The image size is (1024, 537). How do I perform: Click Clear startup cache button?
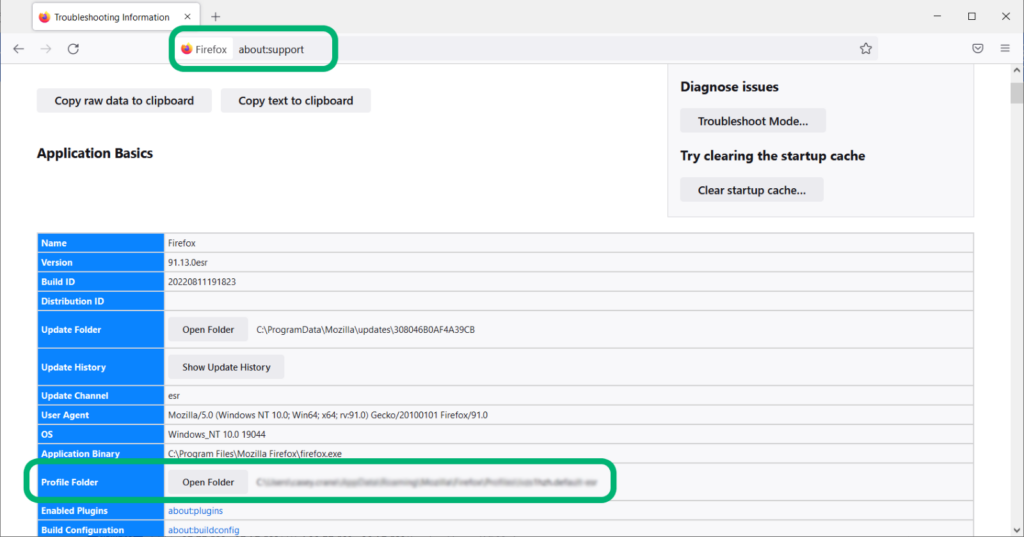(x=752, y=190)
